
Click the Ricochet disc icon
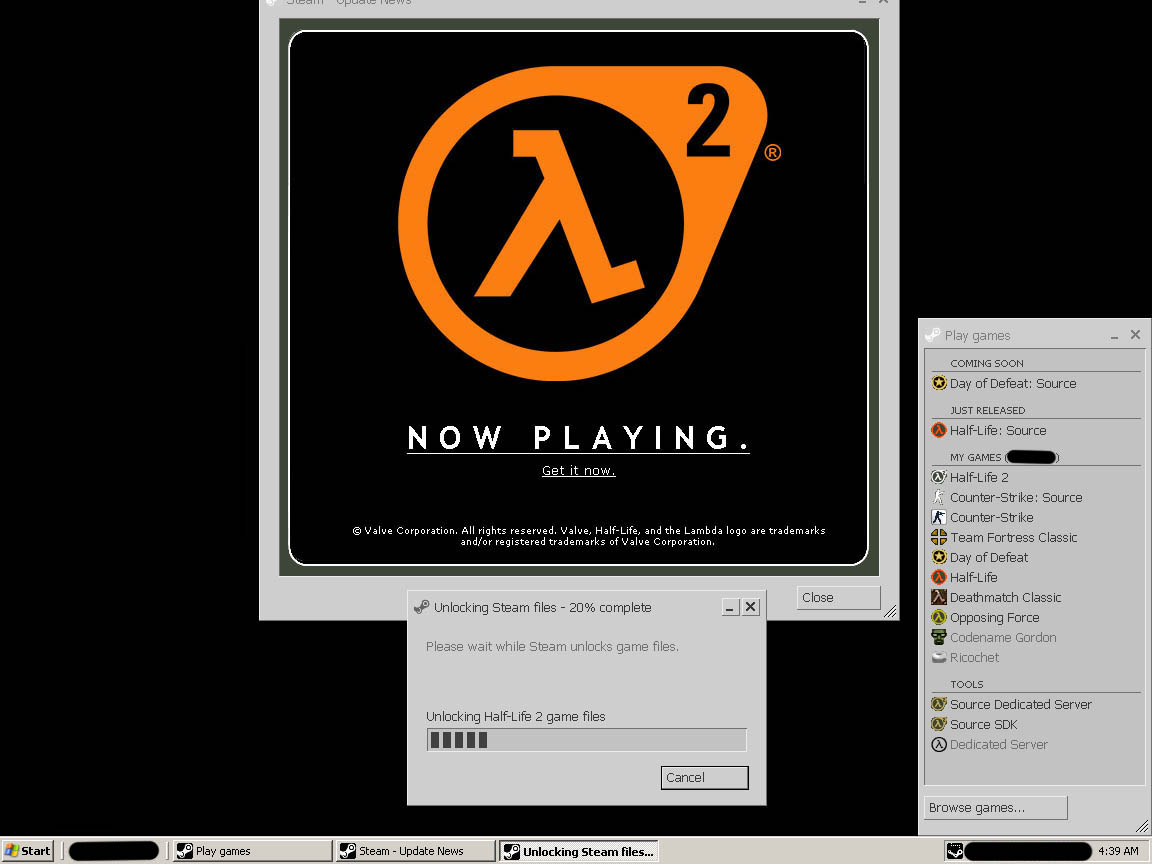coord(939,657)
